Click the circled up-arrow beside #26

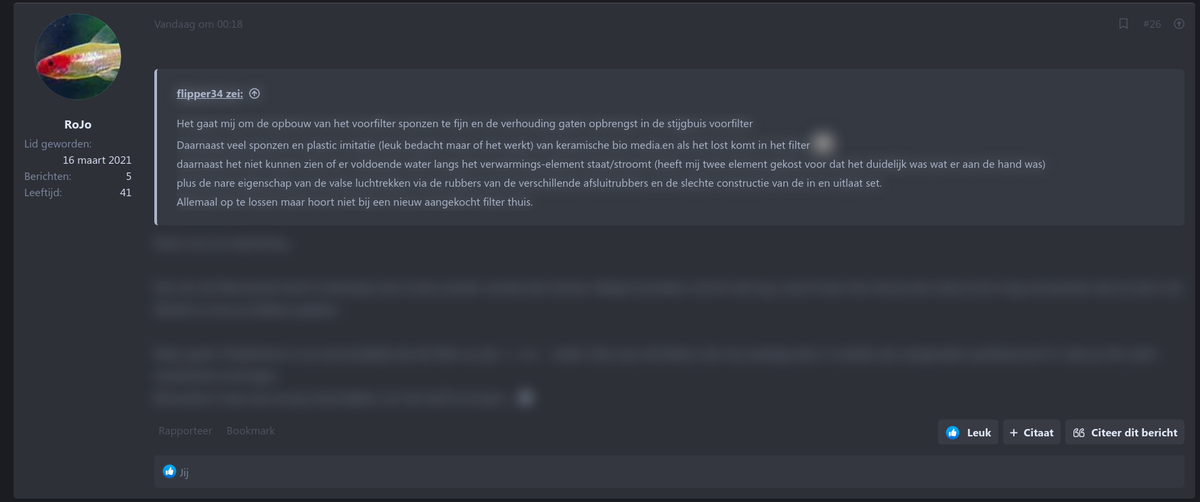click(1179, 24)
